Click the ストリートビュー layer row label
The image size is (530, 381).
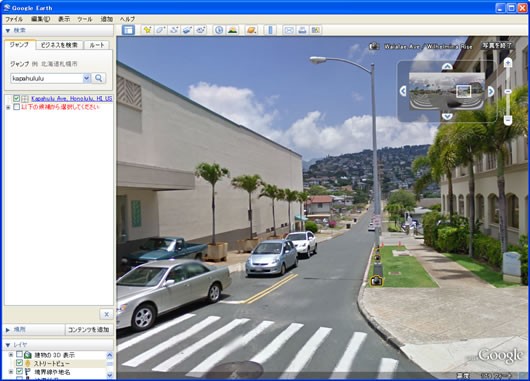[52, 363]
